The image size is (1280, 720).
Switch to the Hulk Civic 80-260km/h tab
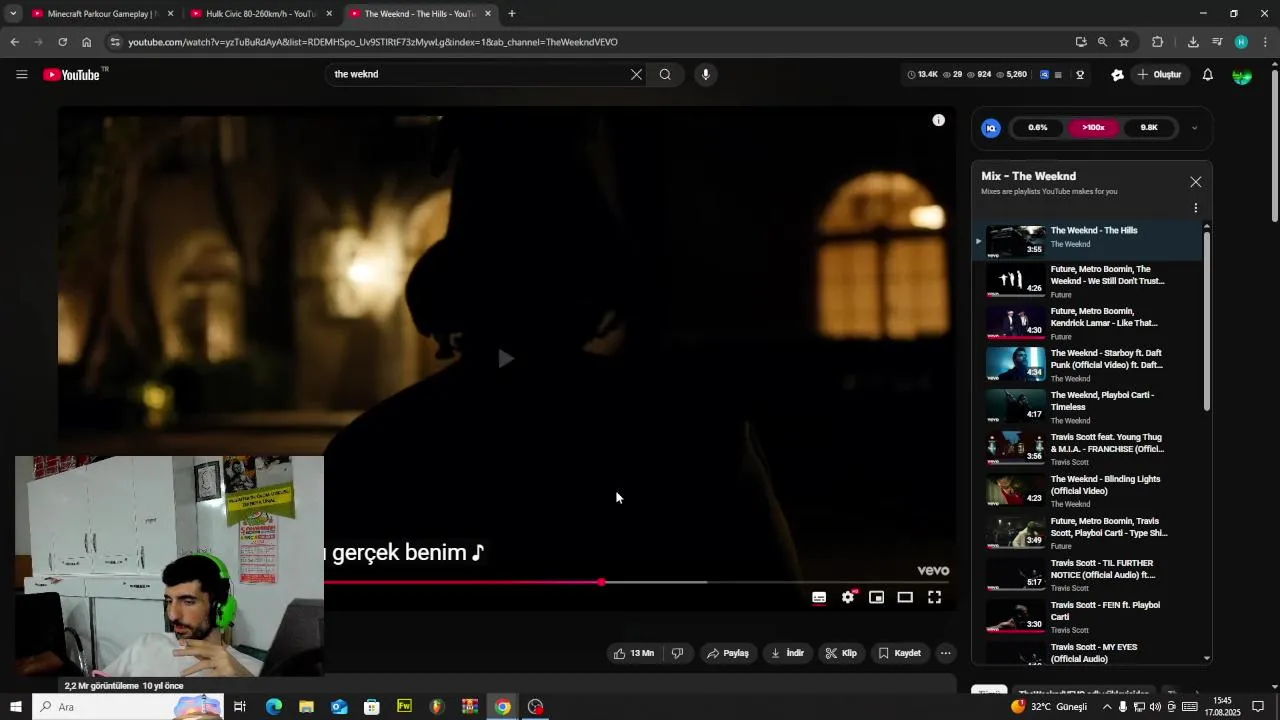(261, 14)
